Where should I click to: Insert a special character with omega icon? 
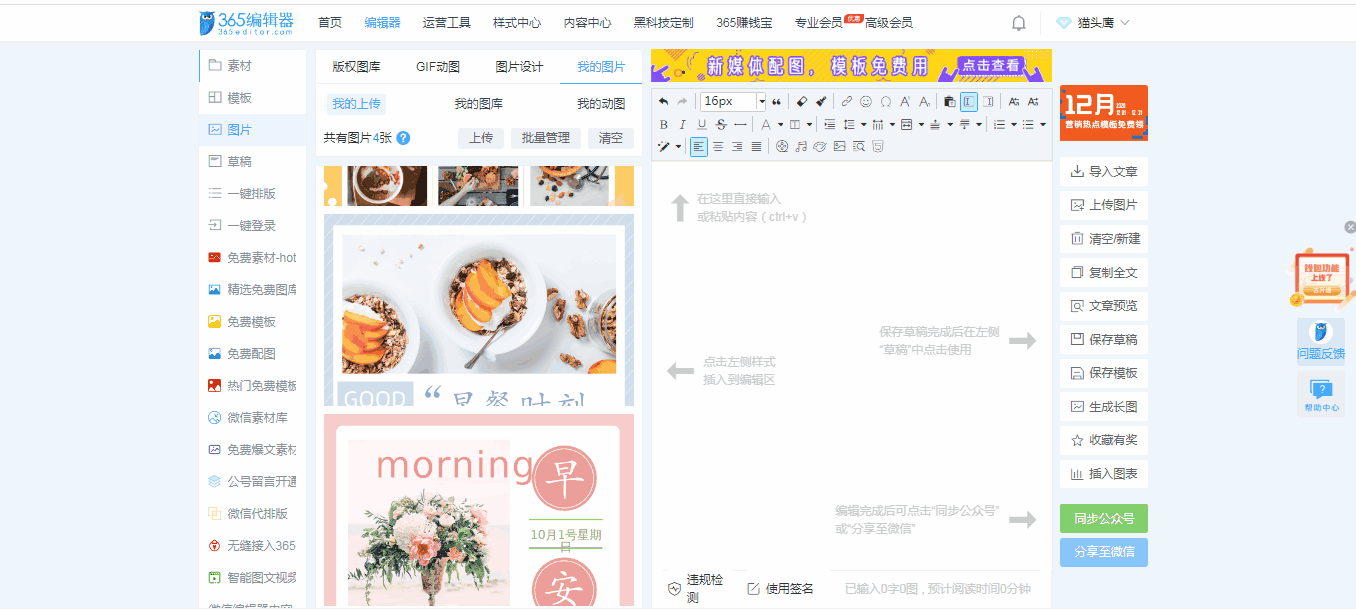886,102
